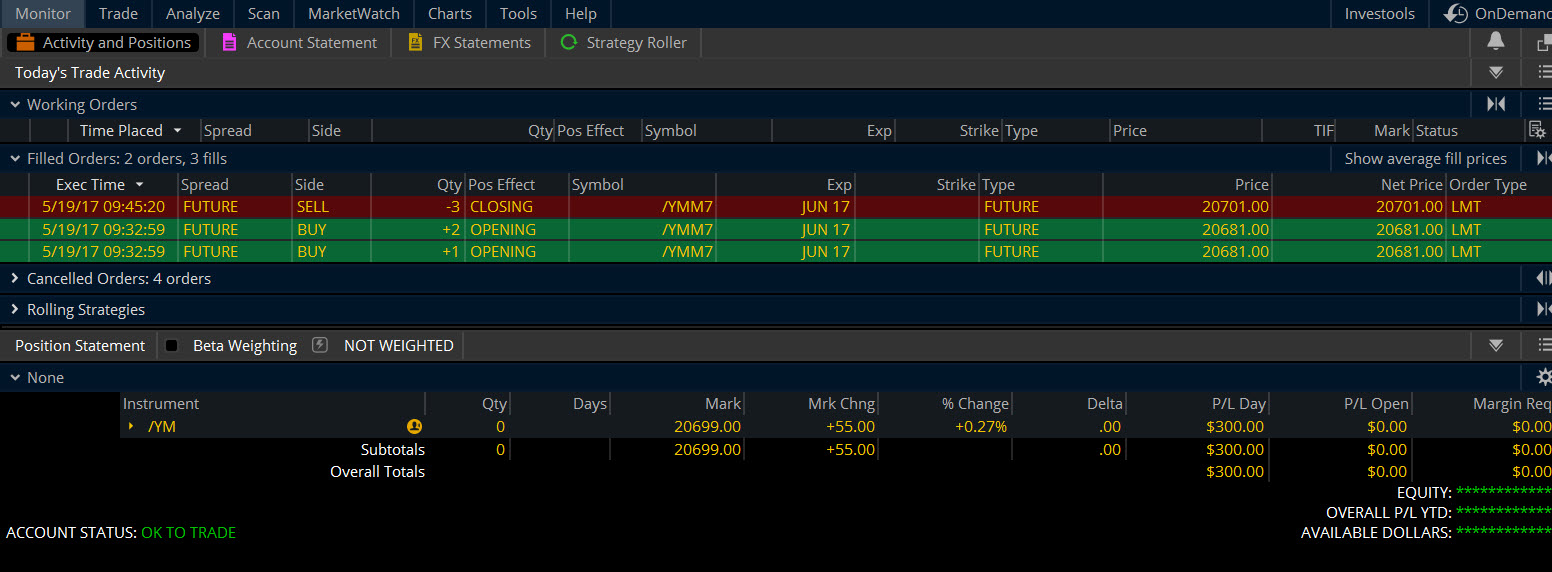
Task: Expand the Cancelled Orders section
Action: coord(15,278)
